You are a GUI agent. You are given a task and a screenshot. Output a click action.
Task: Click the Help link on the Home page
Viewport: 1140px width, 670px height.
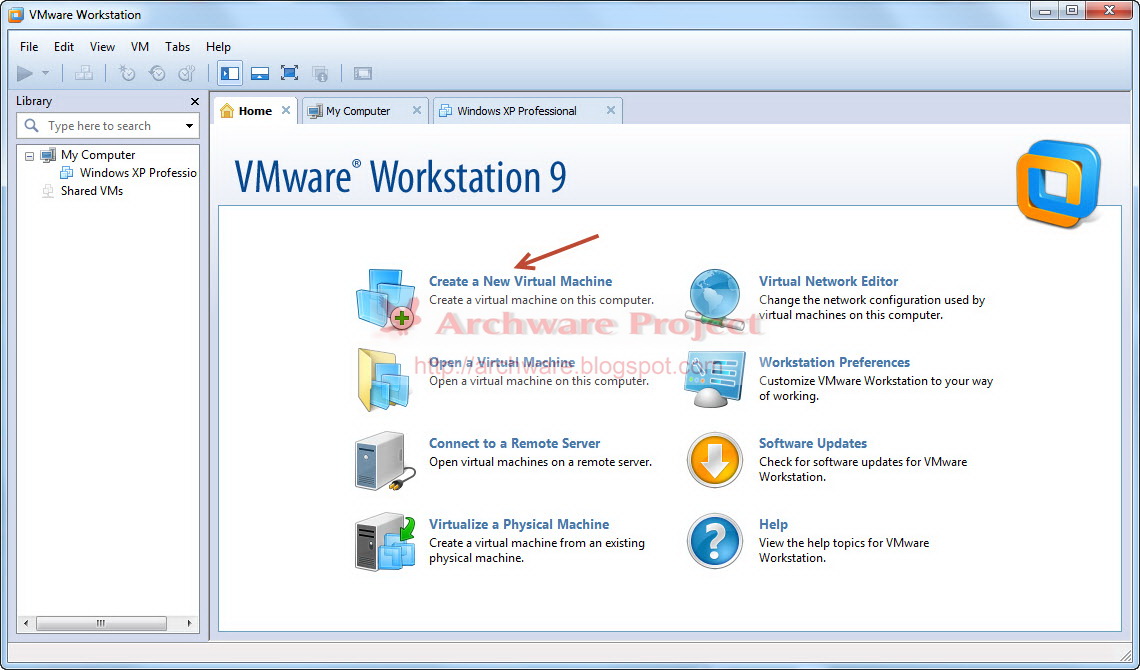point(774,524)
